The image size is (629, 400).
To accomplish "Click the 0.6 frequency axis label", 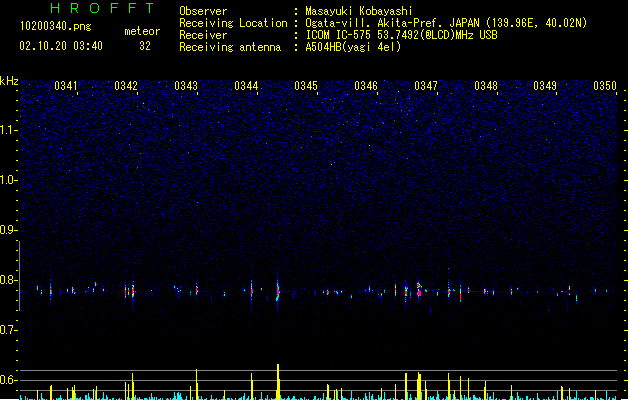I will (8, 380).
